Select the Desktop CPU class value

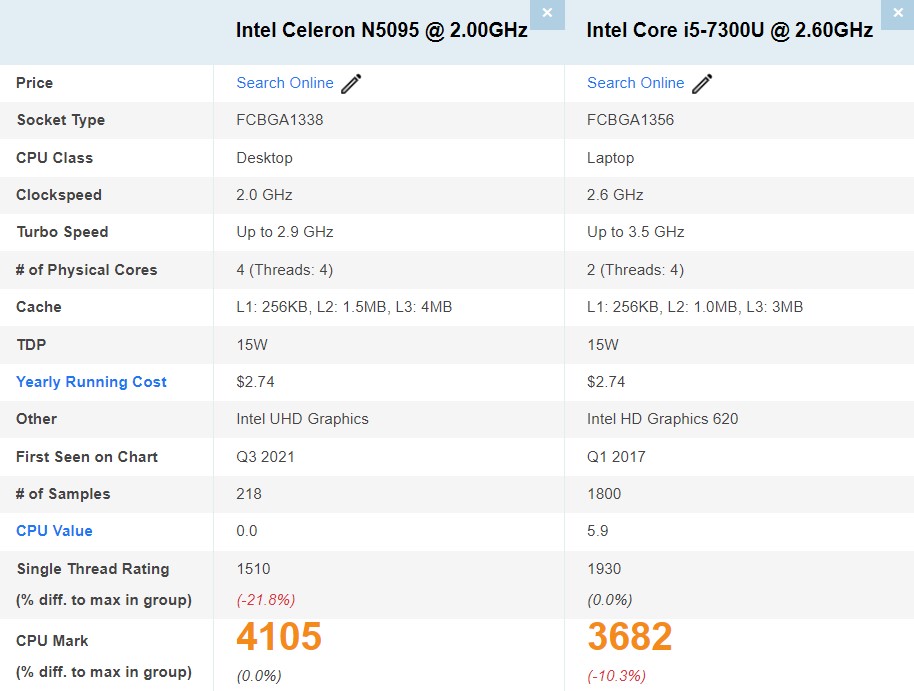pos(265,158)
